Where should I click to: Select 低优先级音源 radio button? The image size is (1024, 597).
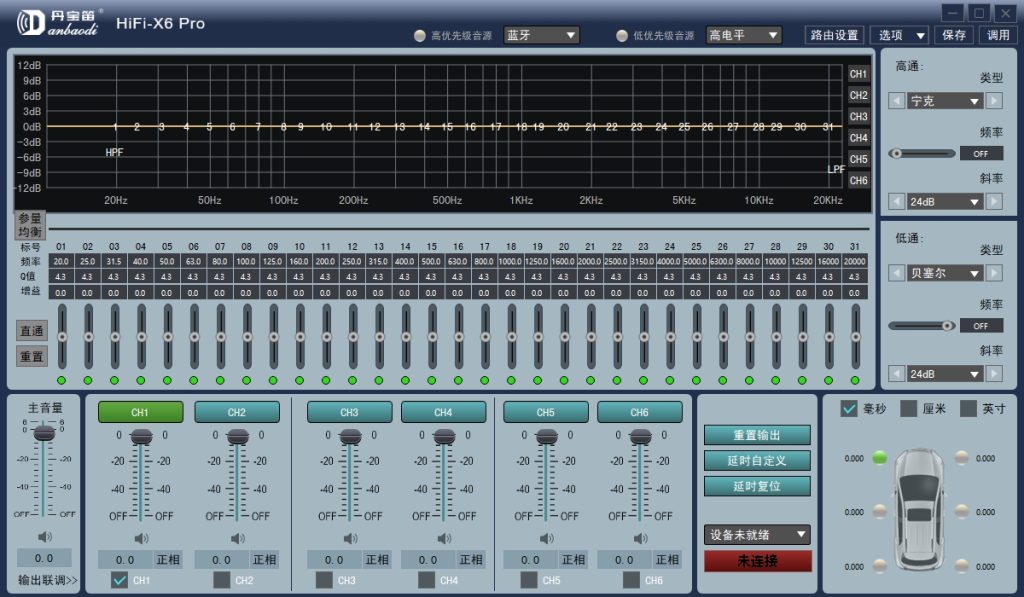[622, 35]
